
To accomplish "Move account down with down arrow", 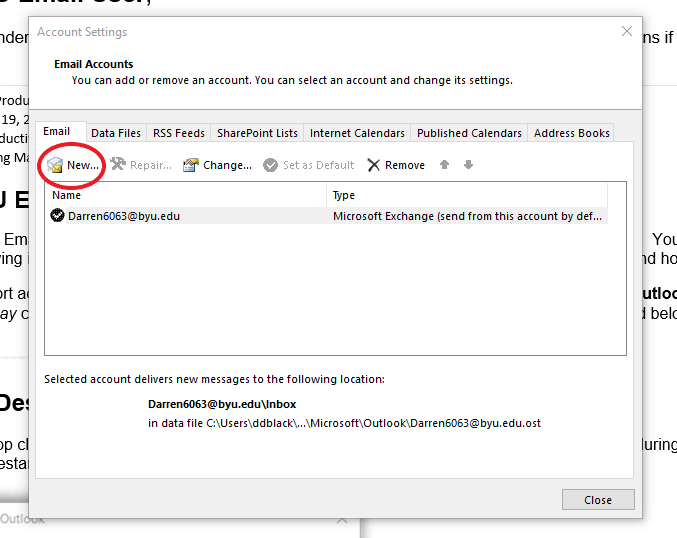I will [x=468, y=165].
